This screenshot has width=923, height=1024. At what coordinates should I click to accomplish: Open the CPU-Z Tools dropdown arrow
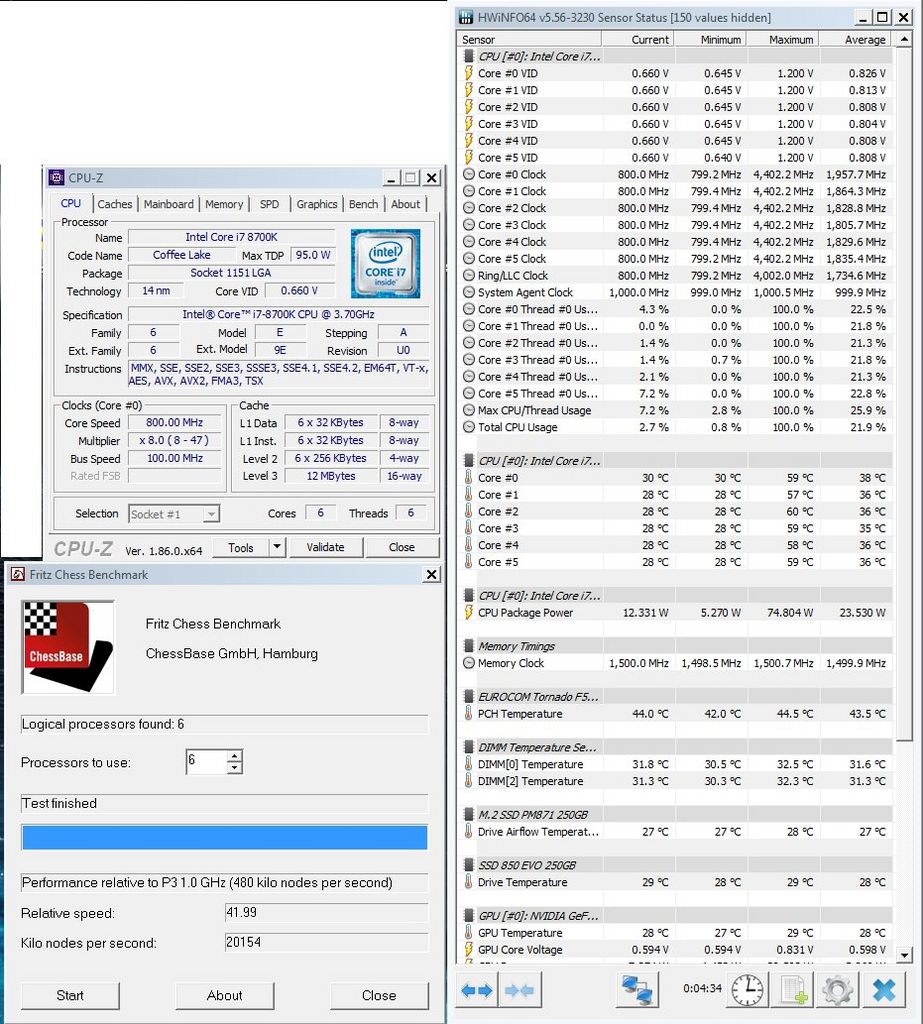pos(277,547)
